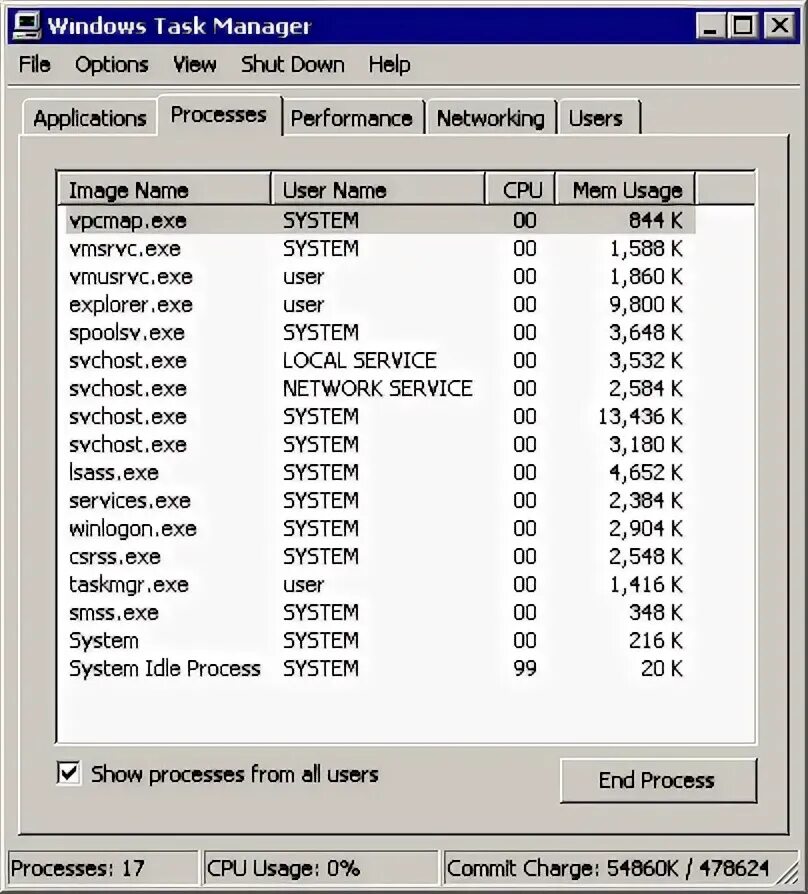Select the vpcmap.exe process row
808x894 pixels.
click(381, 220)
